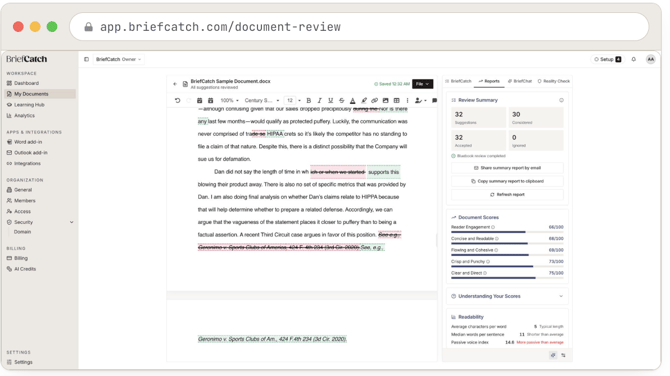Viewport: 670px width, 376px height.
Task: Click the Crisp and Punchy info icon
Action: (488, 261)
